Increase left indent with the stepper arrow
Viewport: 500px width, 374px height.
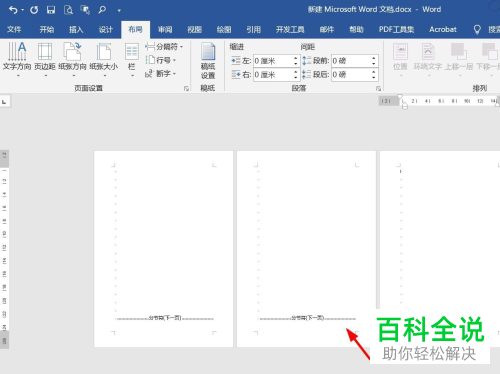pyautogui.click(x=296, y=58)
